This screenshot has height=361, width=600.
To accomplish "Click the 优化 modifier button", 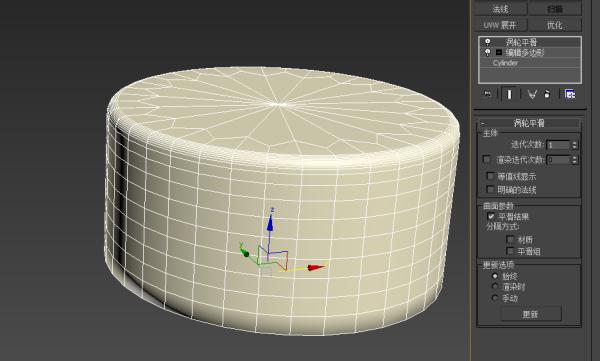I will [555, 25].
